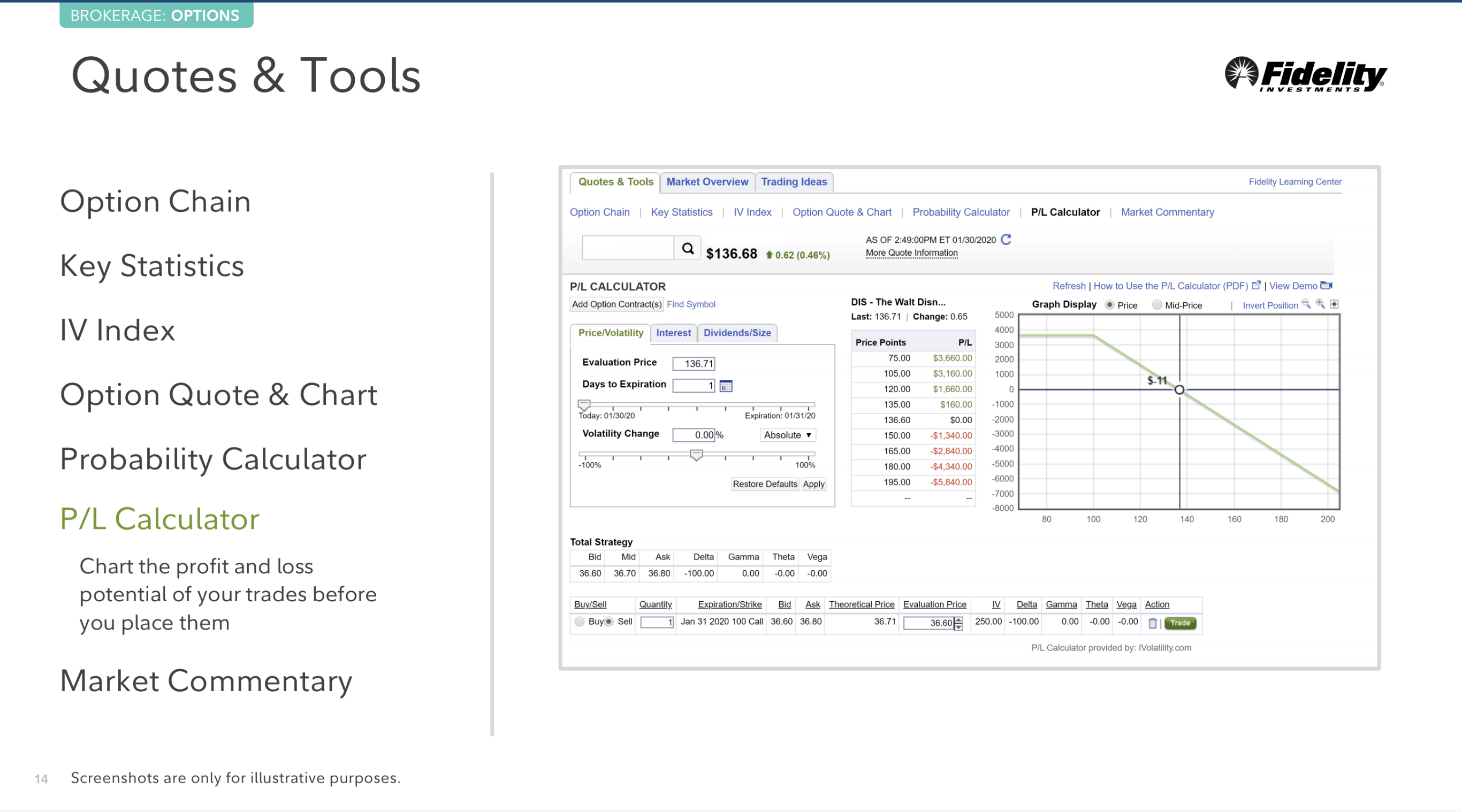Select the Mid-Price graph display radio button

pos(1156,305)
